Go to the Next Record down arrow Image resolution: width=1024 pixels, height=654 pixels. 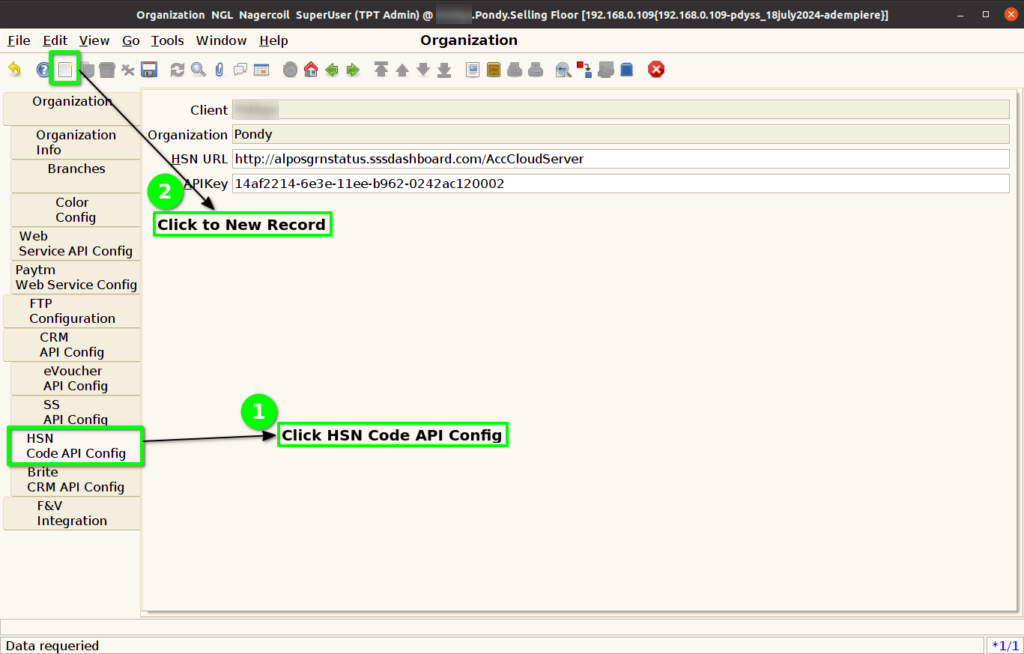pos(423,69)
